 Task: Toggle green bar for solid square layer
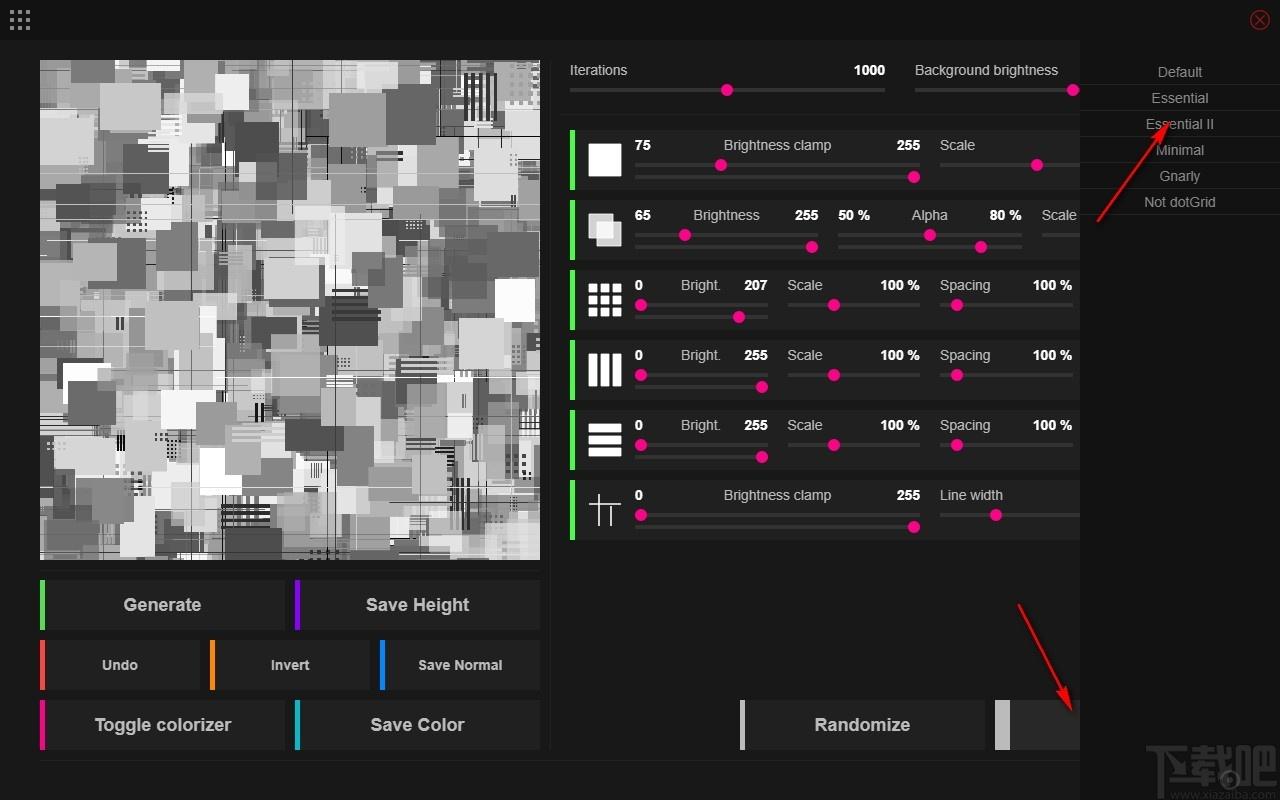[572, 160]
